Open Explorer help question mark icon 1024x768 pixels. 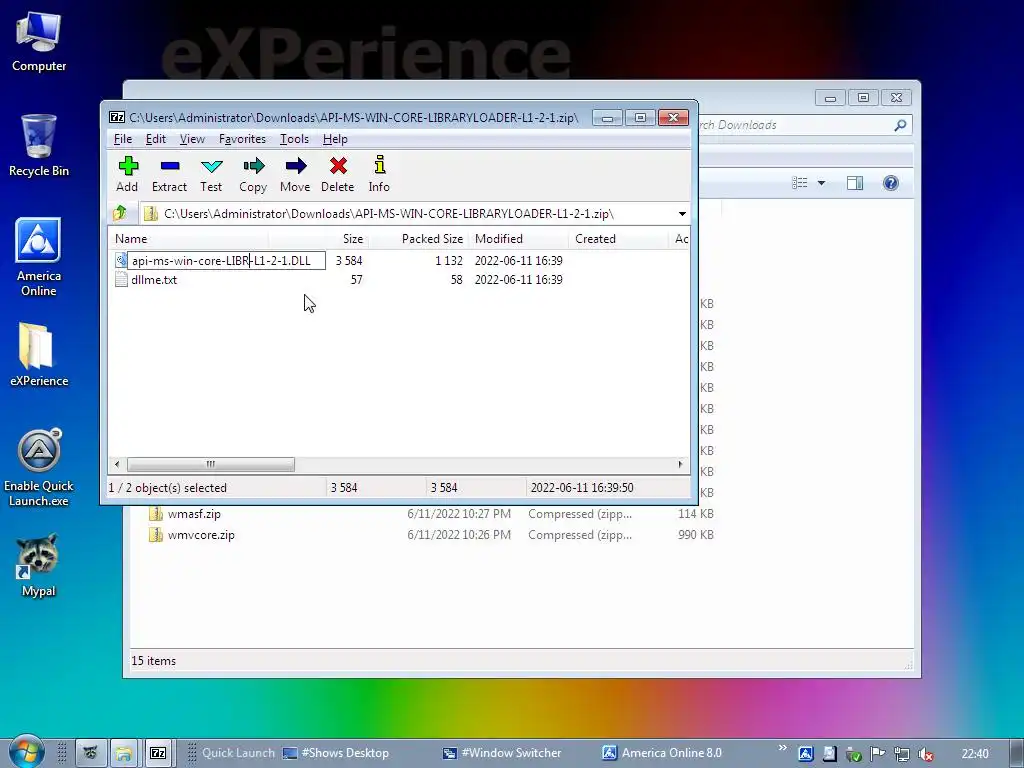click(x=891, y=183)
